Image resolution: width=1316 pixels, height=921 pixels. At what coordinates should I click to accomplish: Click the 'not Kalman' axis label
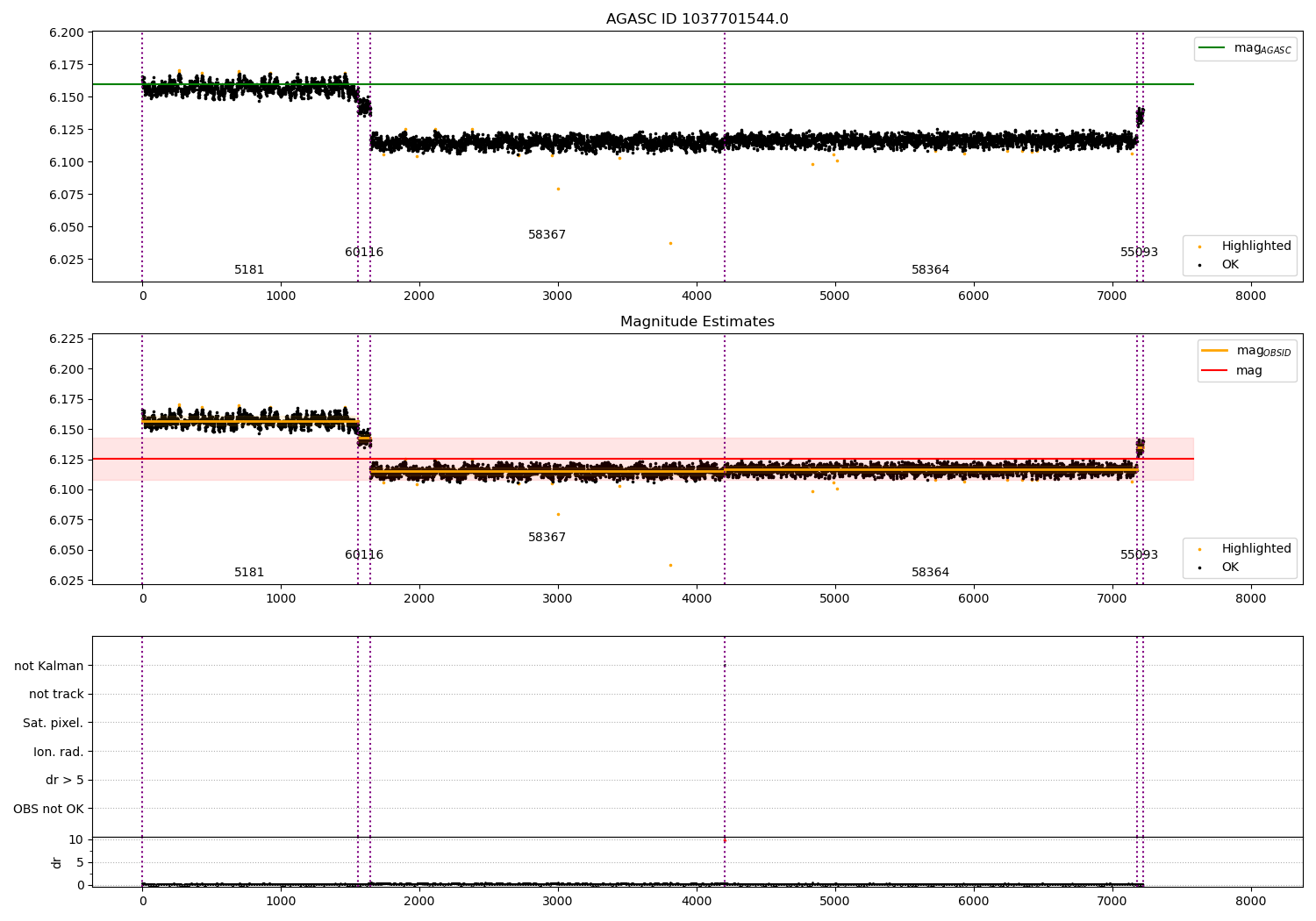[x=49, y=666]
